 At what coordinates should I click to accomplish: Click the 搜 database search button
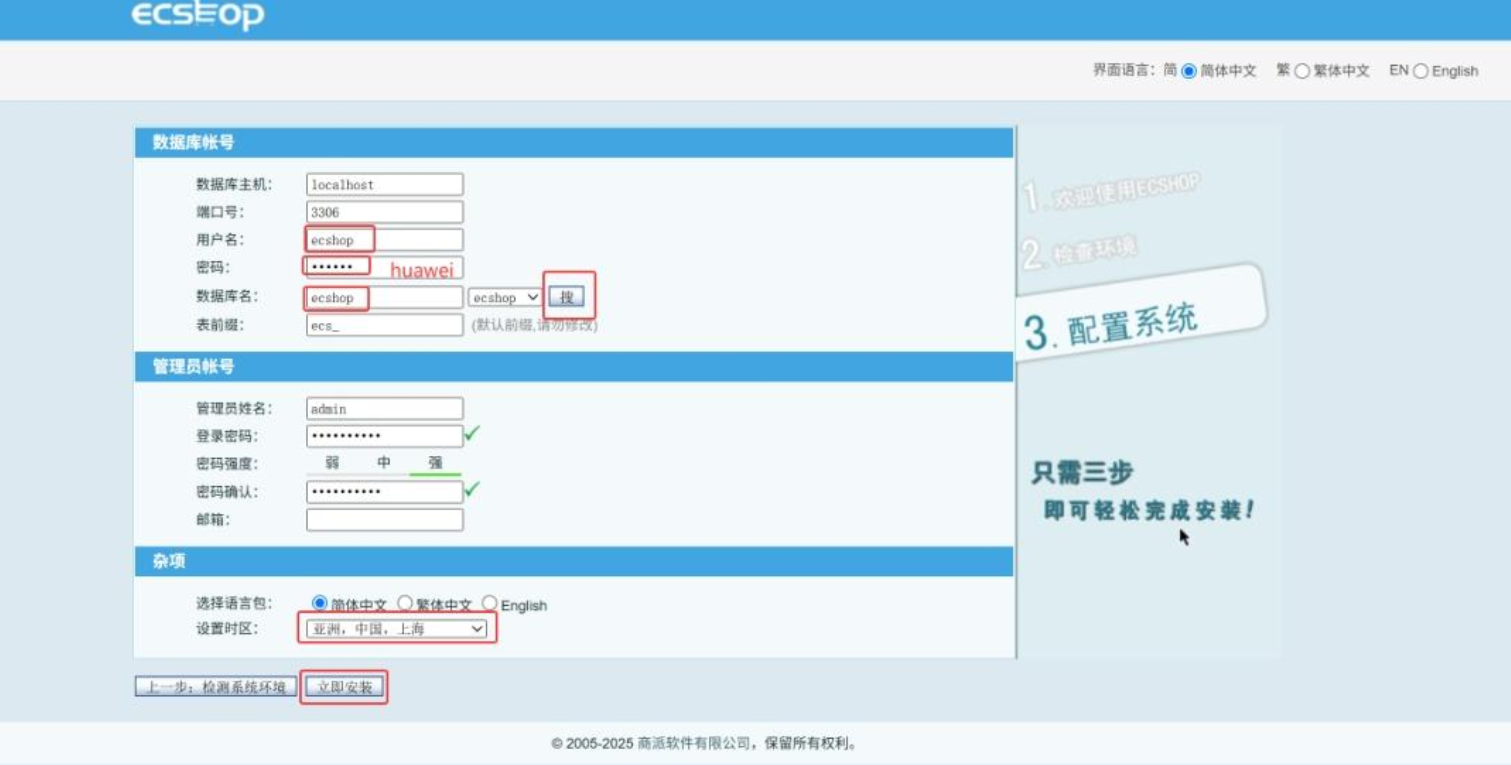point(567,297)
